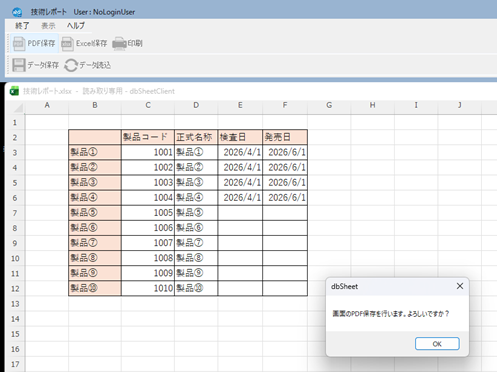
Task: Select column B header
Action: tap(95, 105)
